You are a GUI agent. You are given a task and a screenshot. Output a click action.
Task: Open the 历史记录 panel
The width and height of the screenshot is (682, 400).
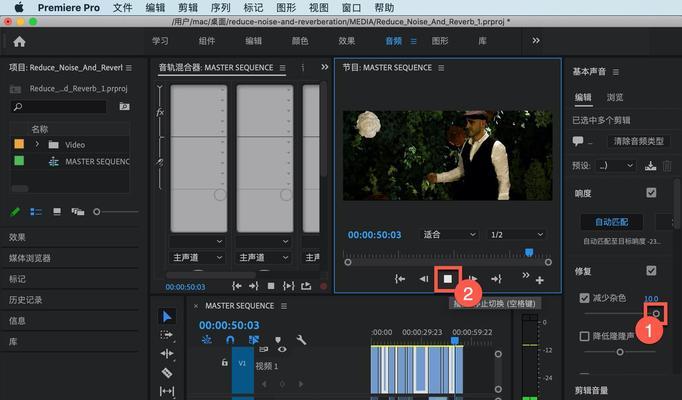[x=25, y=300]
